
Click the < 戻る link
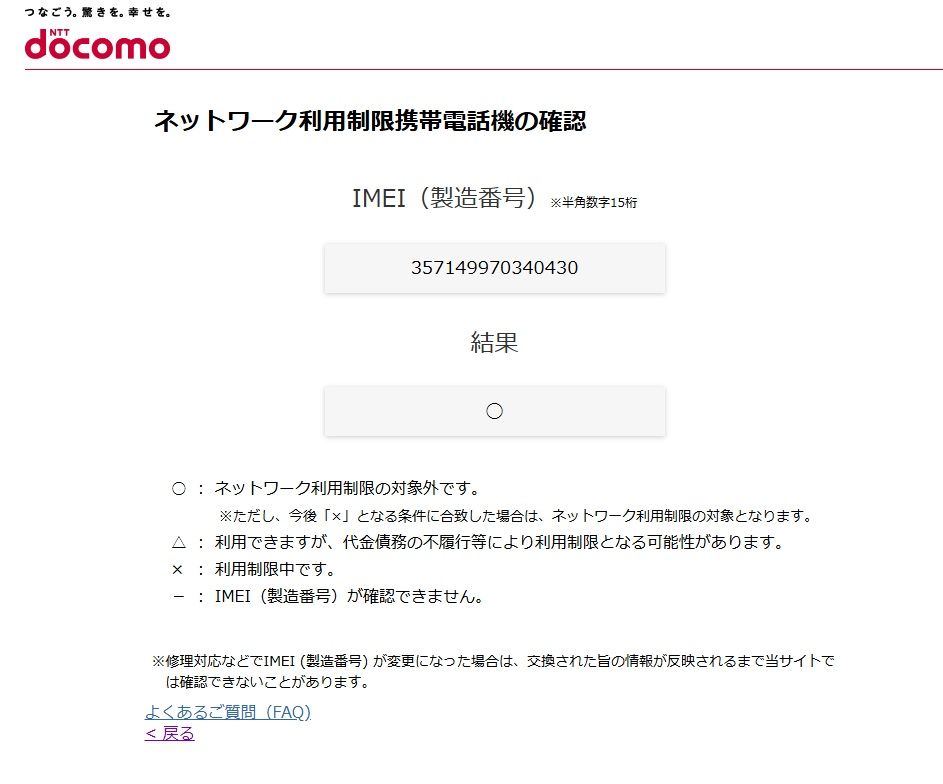tap(168, 733)
